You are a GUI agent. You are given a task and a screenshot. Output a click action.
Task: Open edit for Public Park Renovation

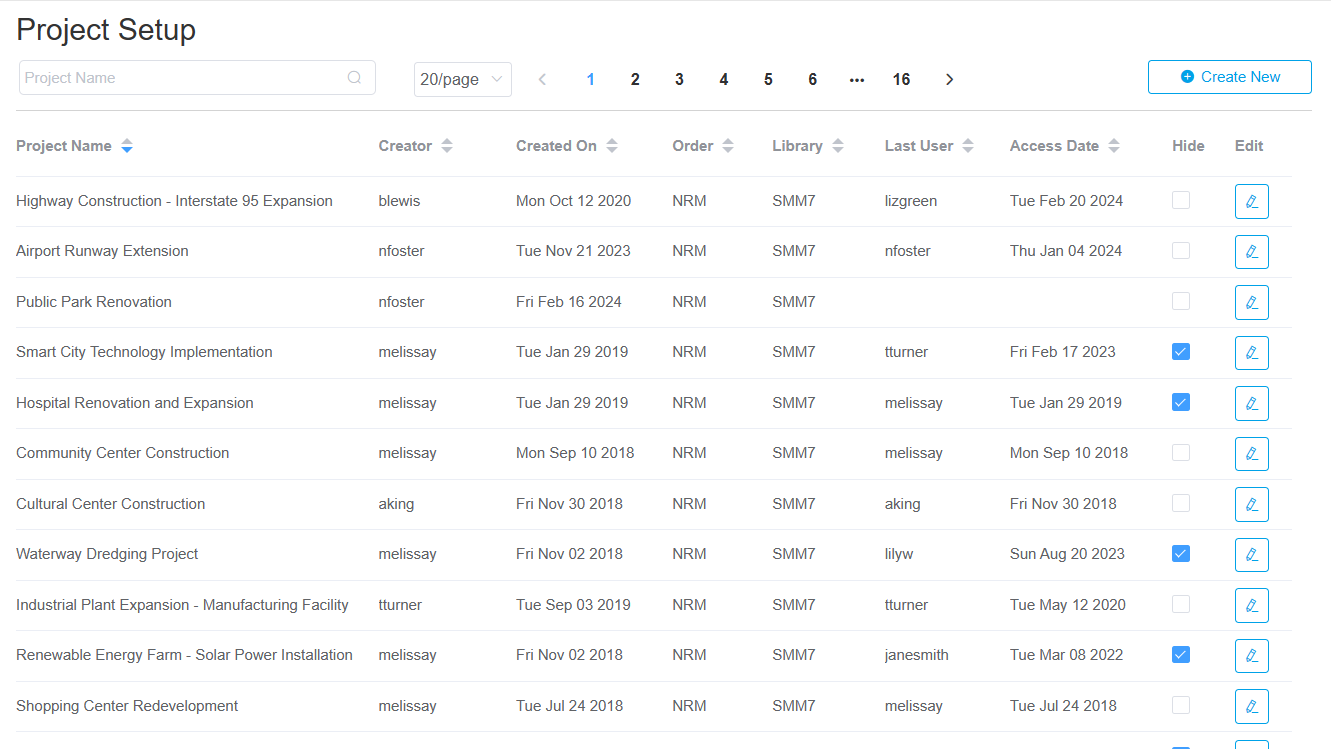1251,302
